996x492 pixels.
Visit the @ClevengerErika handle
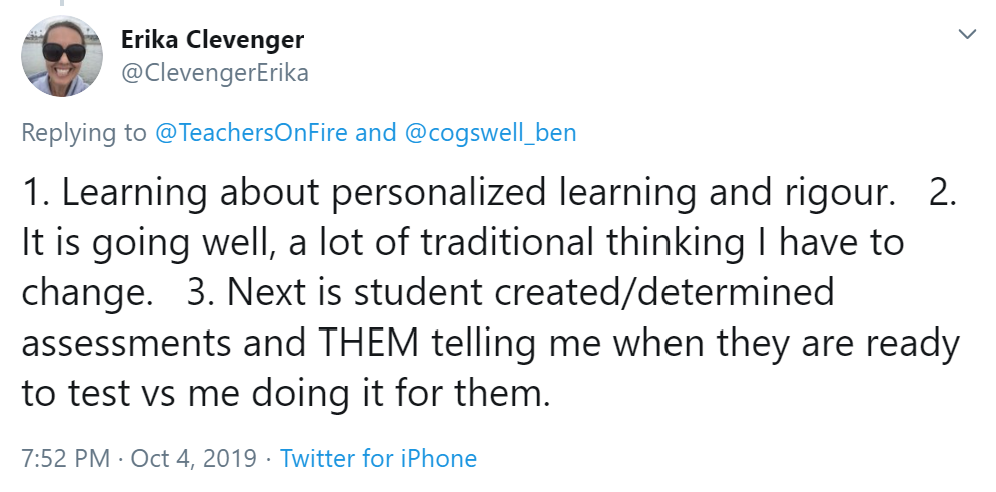[x=214, y=72]
